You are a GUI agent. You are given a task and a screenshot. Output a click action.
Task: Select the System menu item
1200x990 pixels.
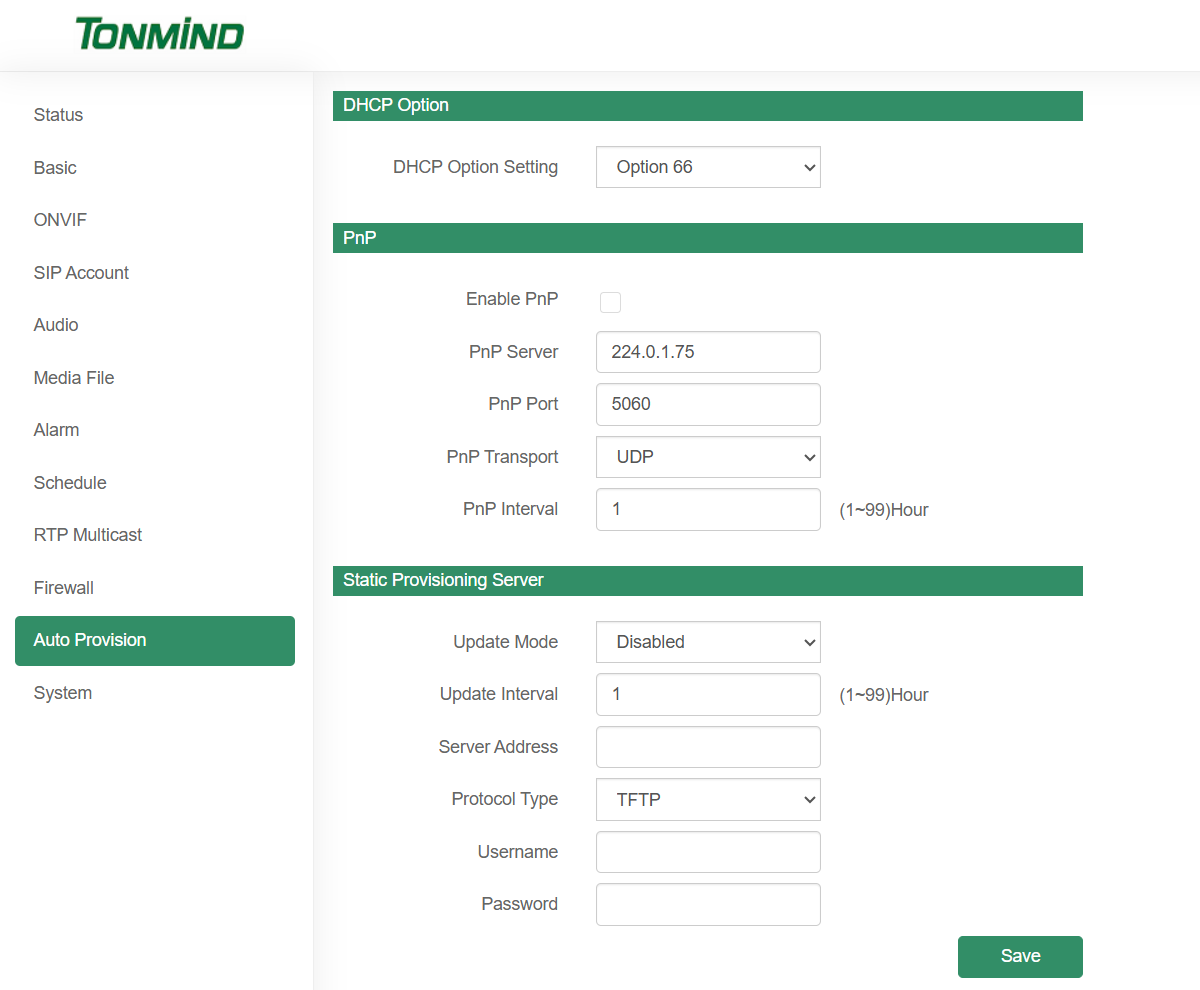[62, 693]
